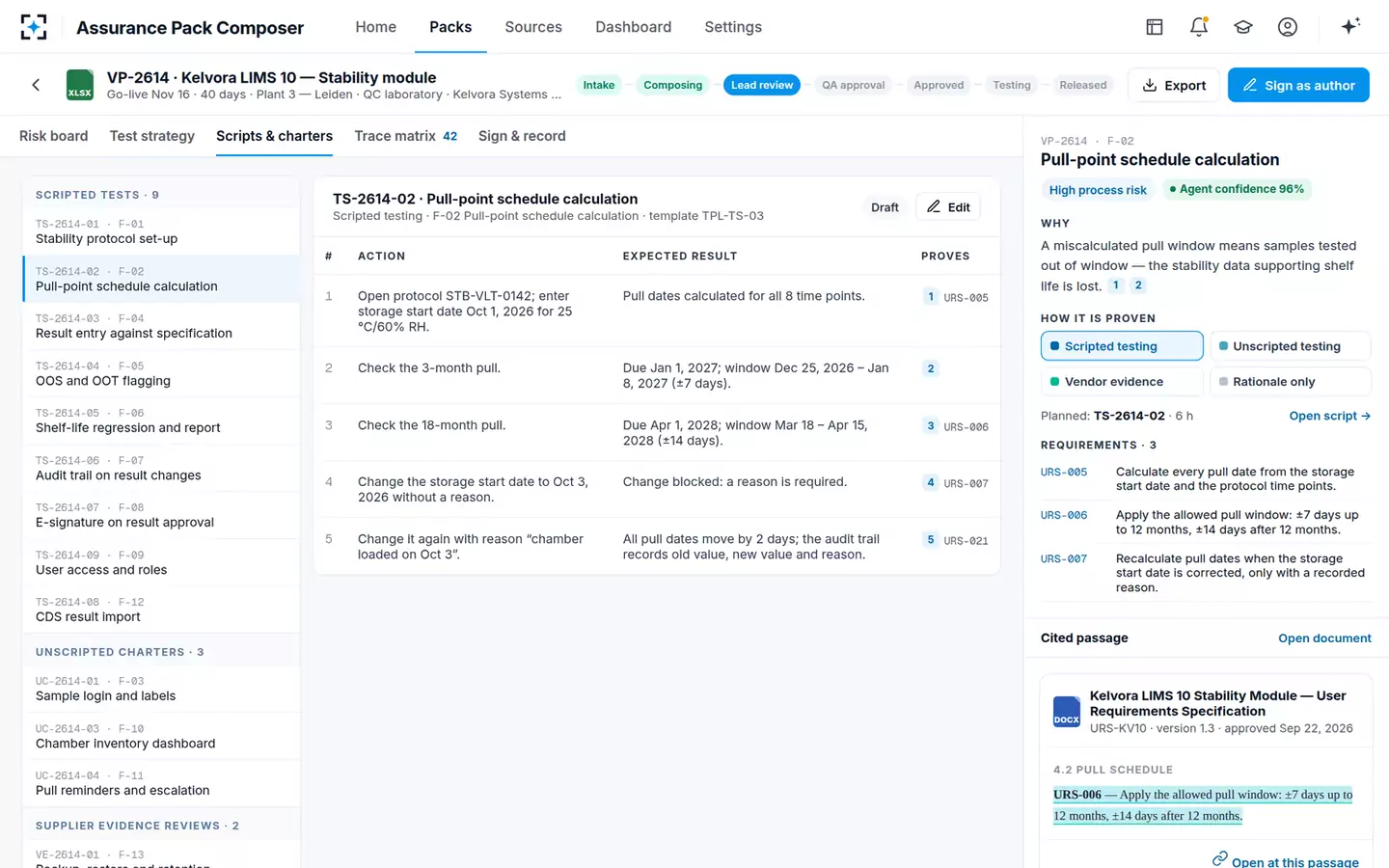Click the Assurance Pack Composer logo icon
Screen dimensions: 1389x868
34,27
